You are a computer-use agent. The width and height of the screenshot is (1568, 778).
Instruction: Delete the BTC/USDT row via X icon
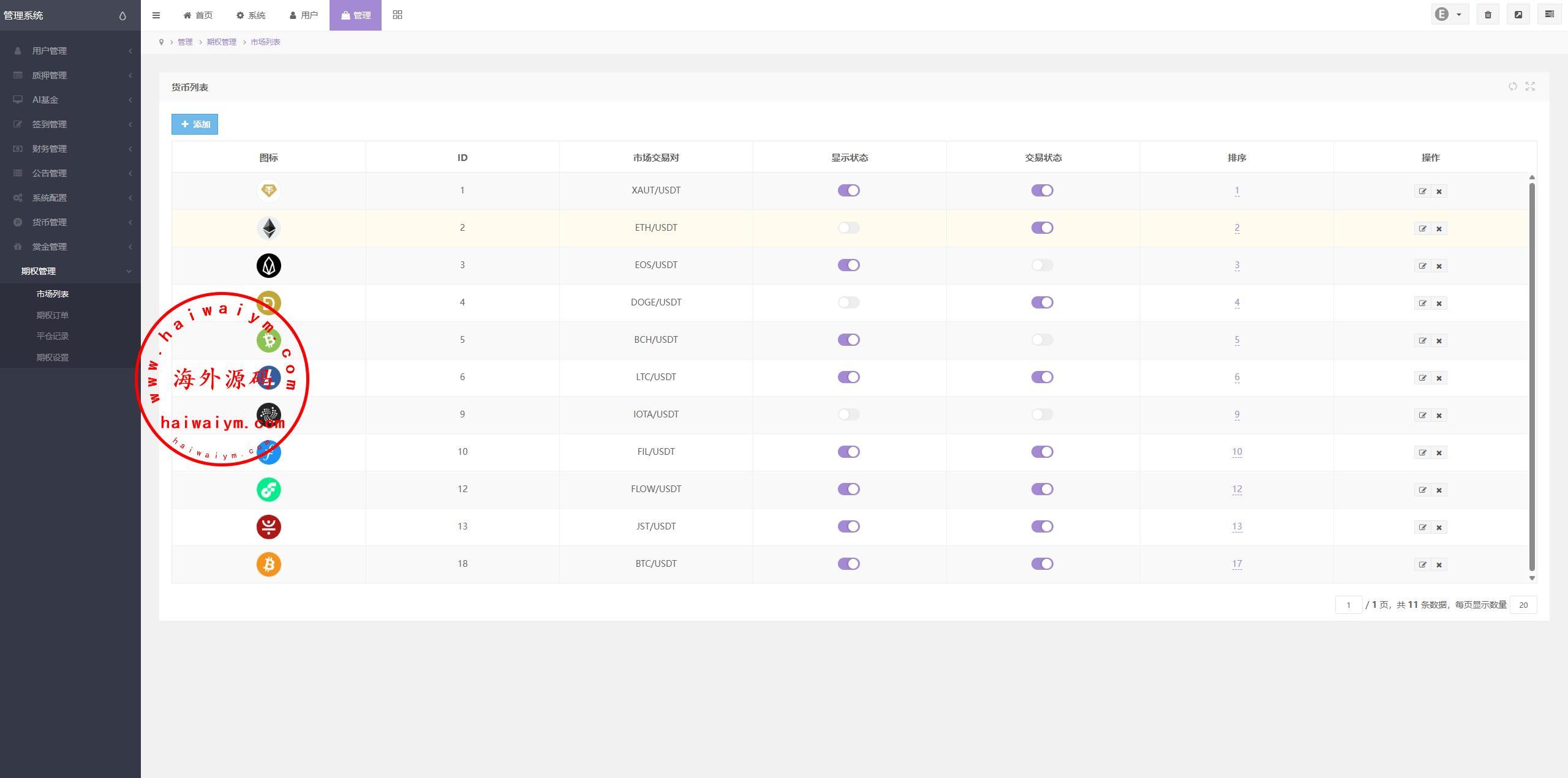tap(1439, 564)
